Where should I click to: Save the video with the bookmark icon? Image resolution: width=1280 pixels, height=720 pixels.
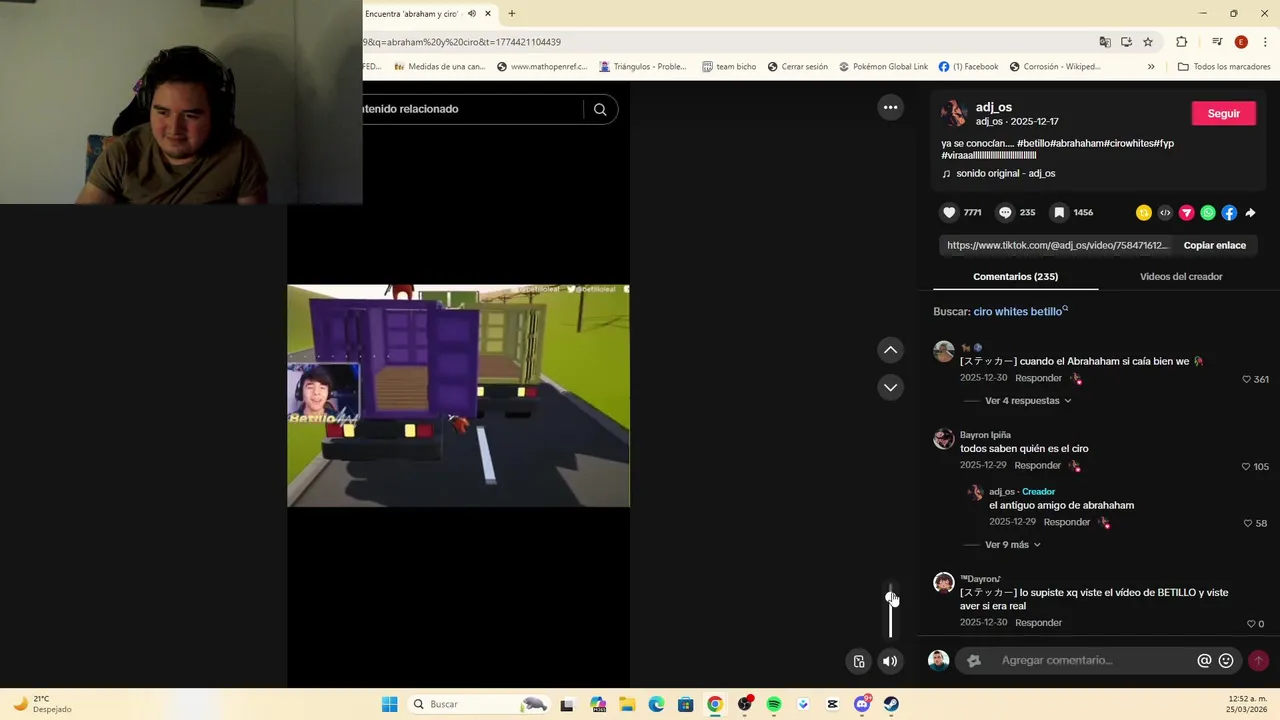pyautogui.click(x=1059, y=212)
